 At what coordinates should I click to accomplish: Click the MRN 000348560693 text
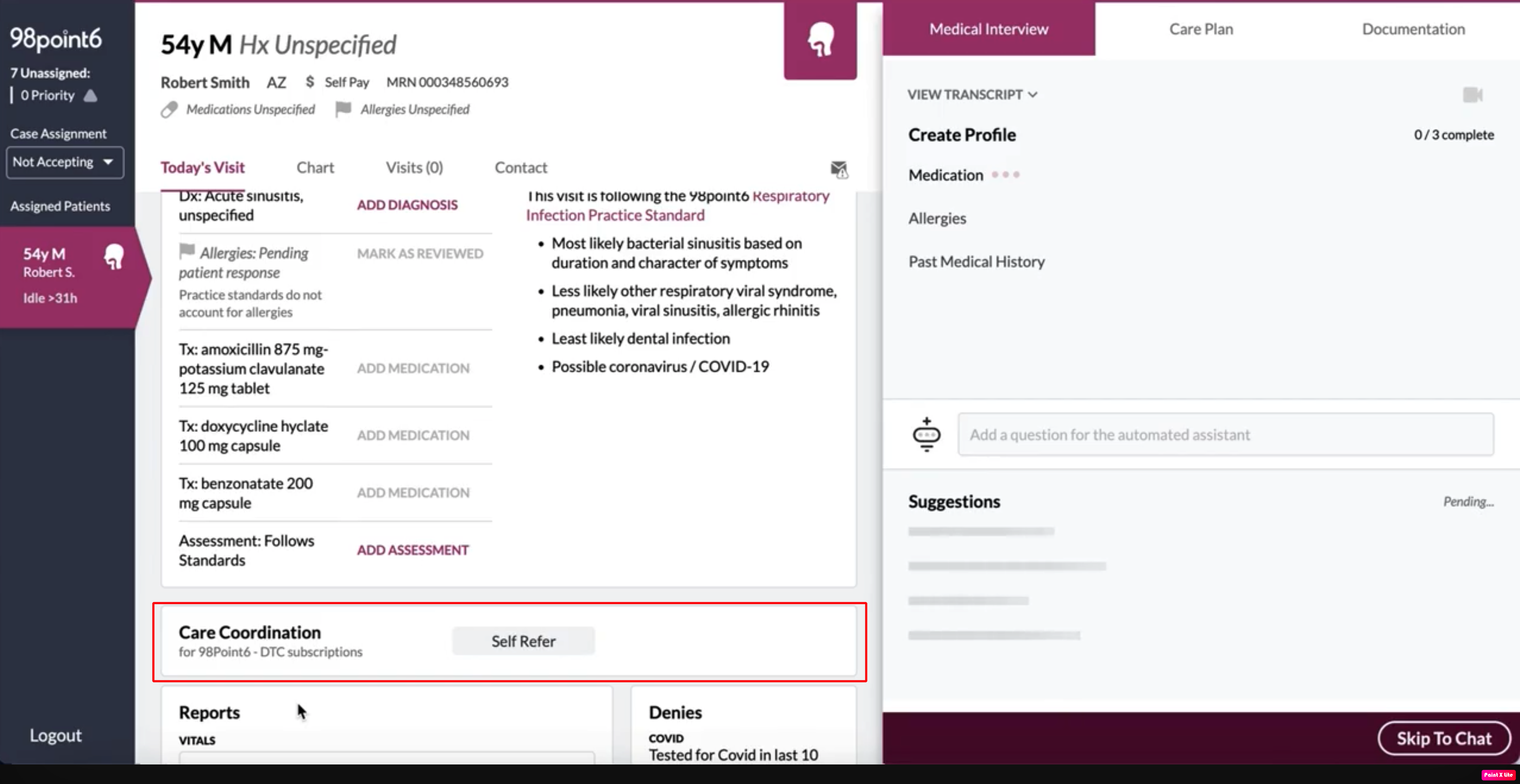click(447, 82)
